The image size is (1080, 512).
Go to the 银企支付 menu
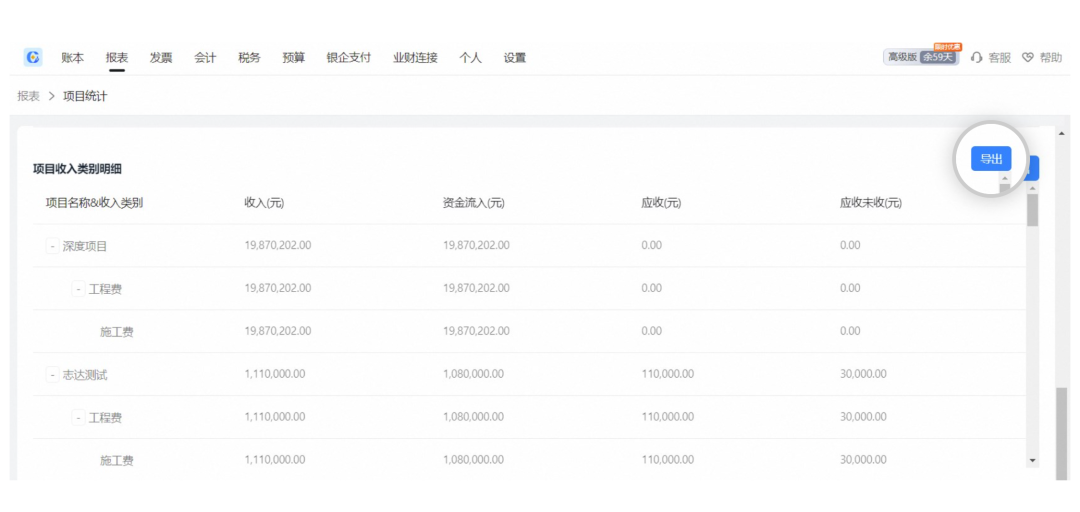click(x=348, y=58)
